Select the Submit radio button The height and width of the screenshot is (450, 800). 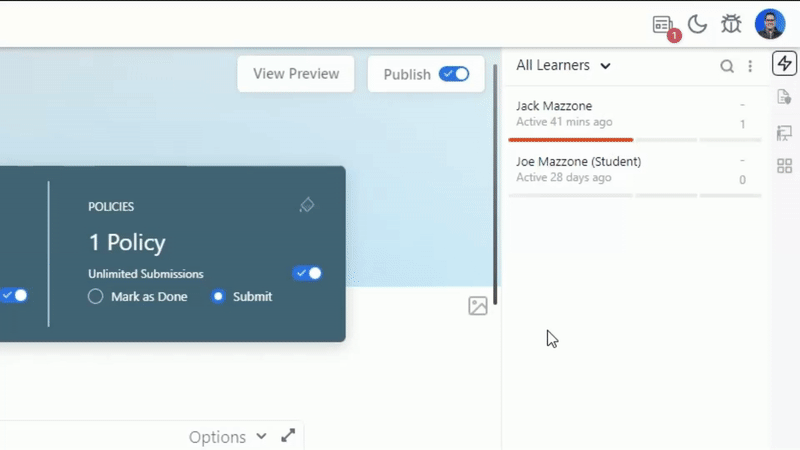218,296
